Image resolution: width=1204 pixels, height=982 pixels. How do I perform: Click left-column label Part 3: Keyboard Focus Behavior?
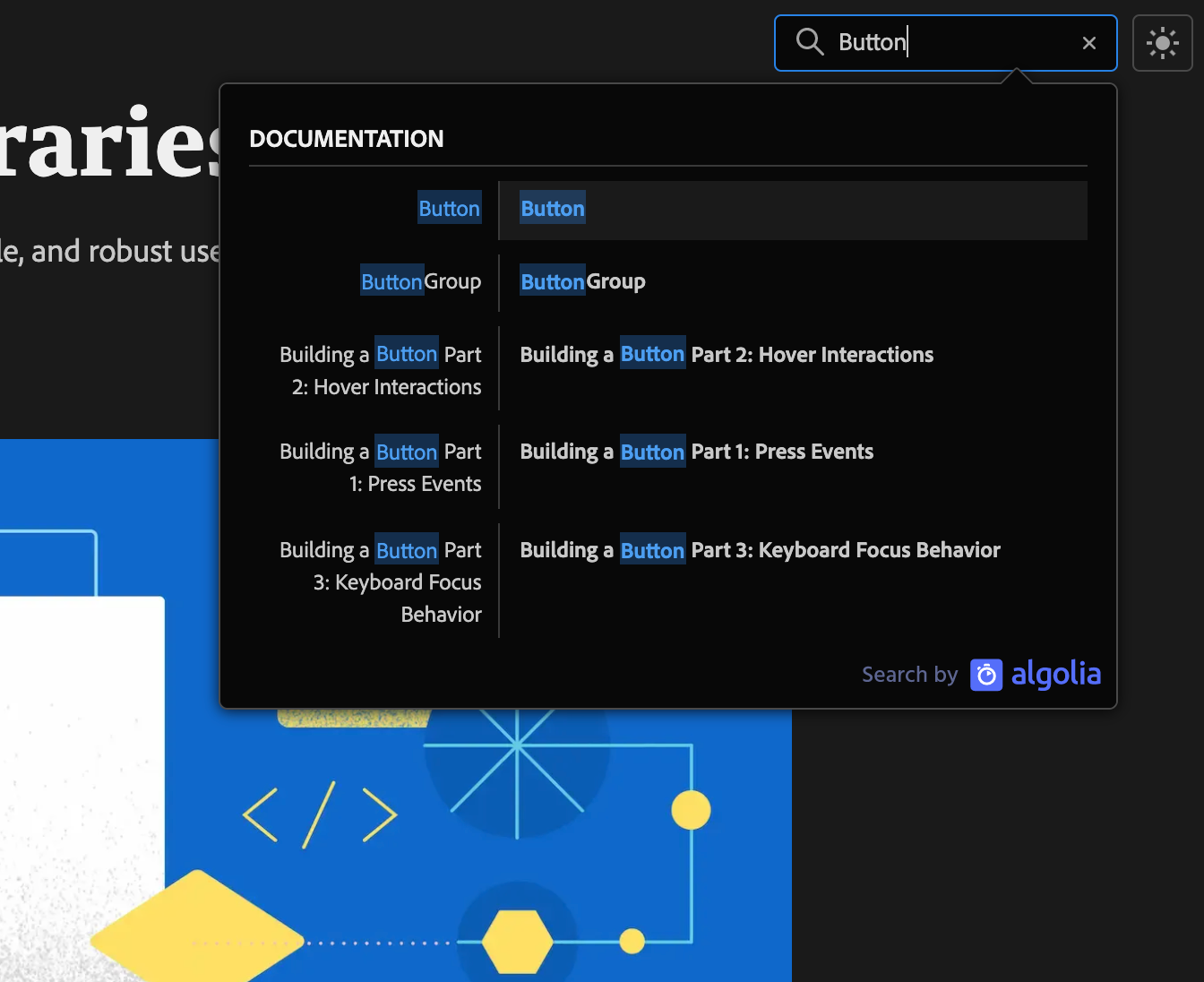click(x=381, y=582)
